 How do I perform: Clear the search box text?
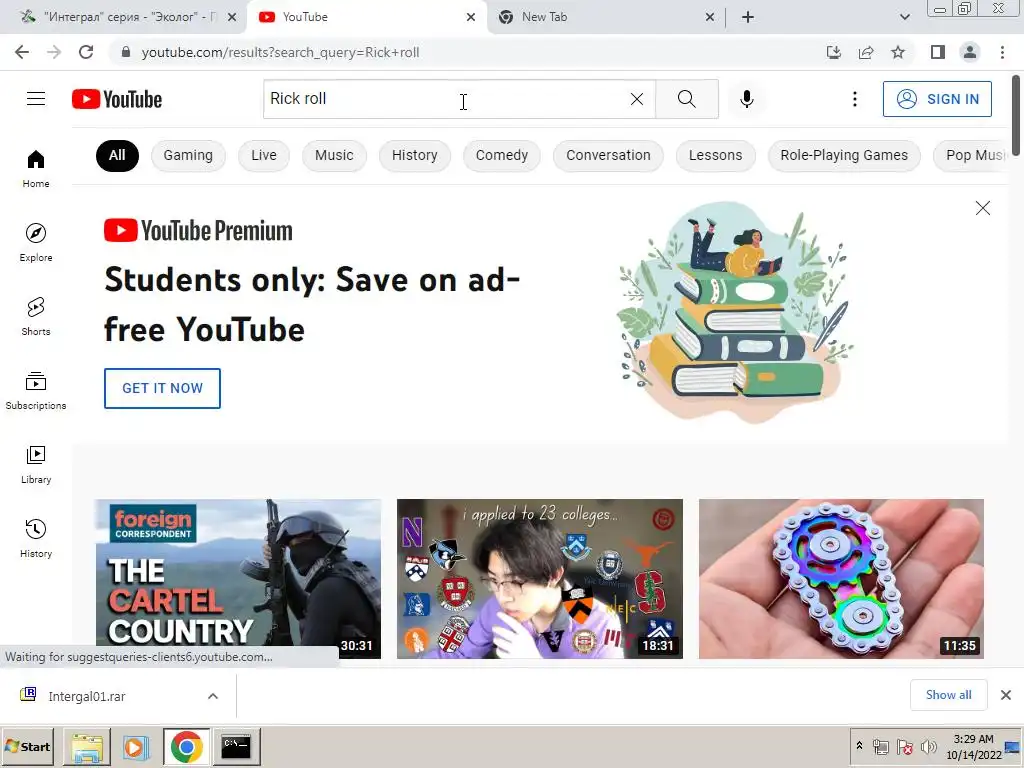[x=637, y=99]
